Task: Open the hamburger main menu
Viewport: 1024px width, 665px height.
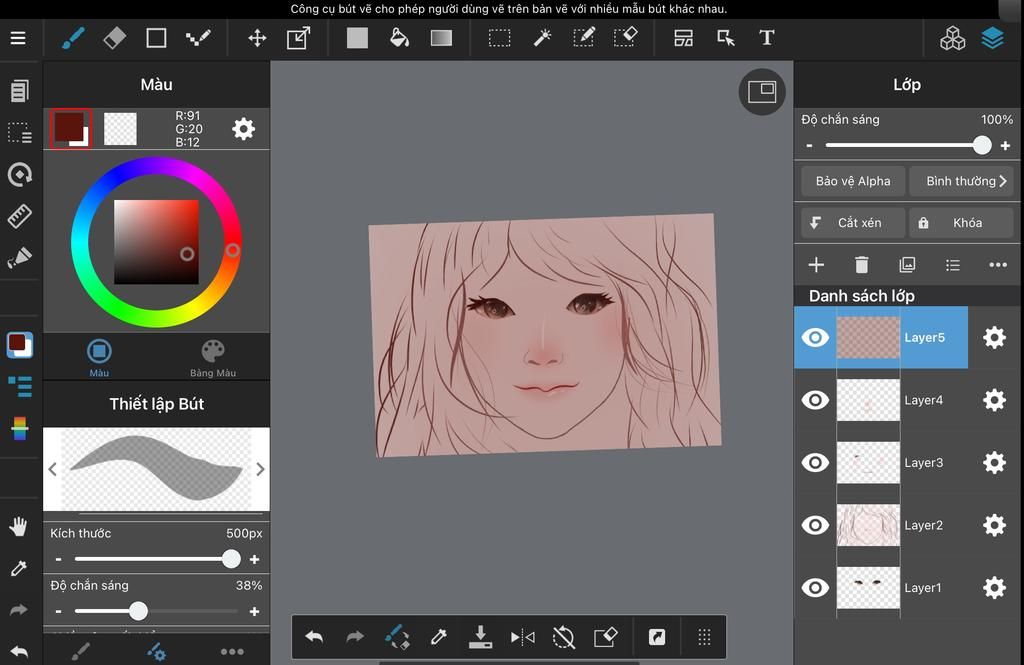Action: tap(18, 38)
